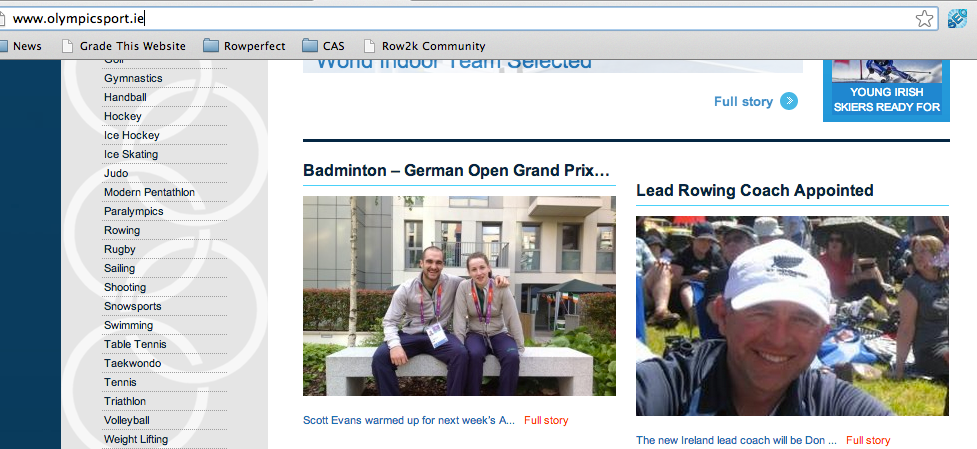Go to the Paralympics sidebar link
The width and height of the screenshot is (977, 449).
pos(133,211)
